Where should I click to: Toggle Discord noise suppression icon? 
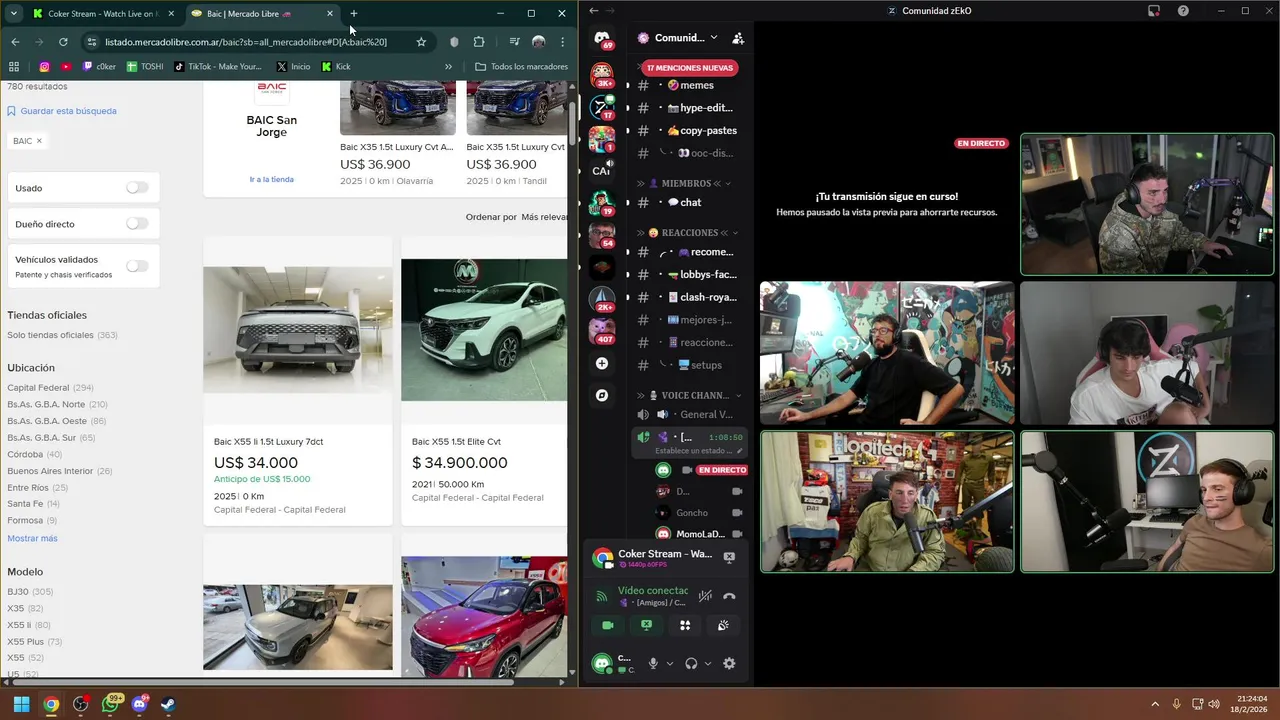(705, 596)
